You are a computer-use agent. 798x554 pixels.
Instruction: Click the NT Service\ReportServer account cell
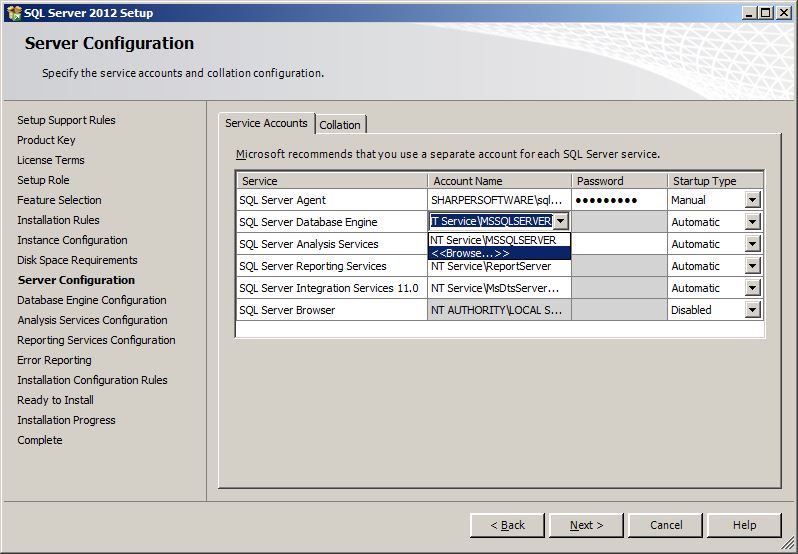point(499,268)
